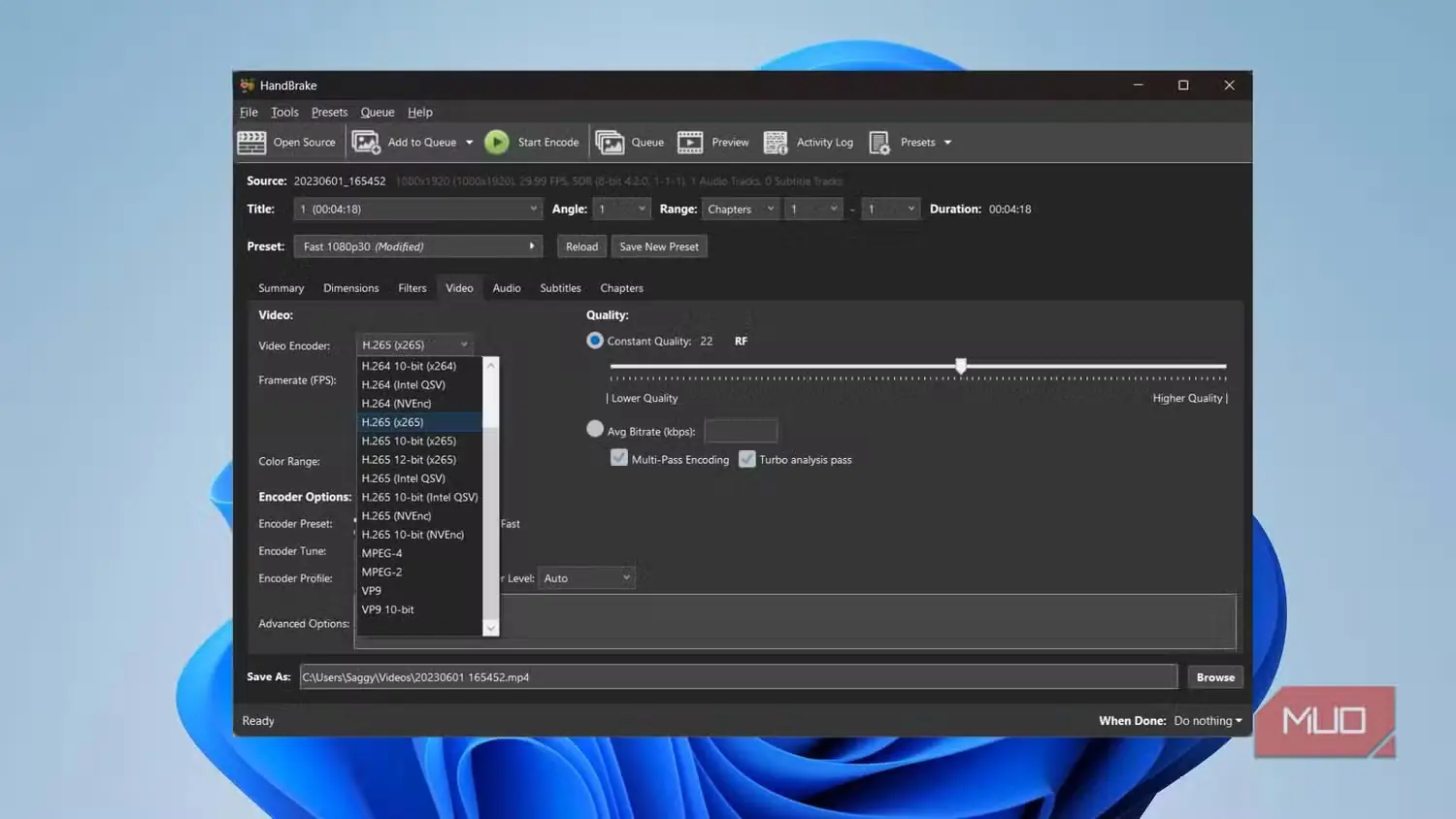Choose H.264 (Intel QSV) encoder
Screen dimensions: 1456x819
pyautogui.click(x=419, y=384)
